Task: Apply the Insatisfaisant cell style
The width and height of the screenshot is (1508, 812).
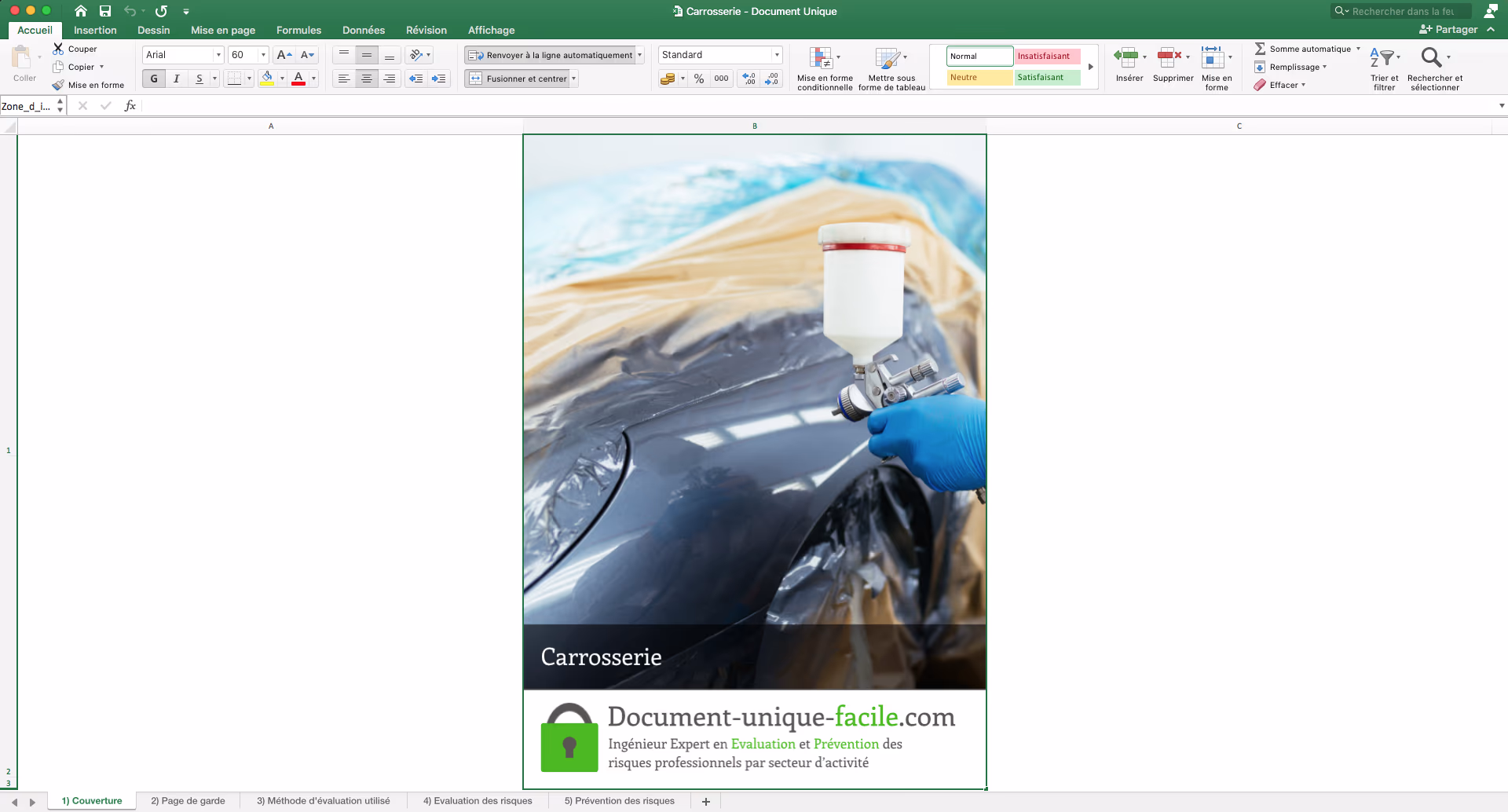Action: [1047, 57]
